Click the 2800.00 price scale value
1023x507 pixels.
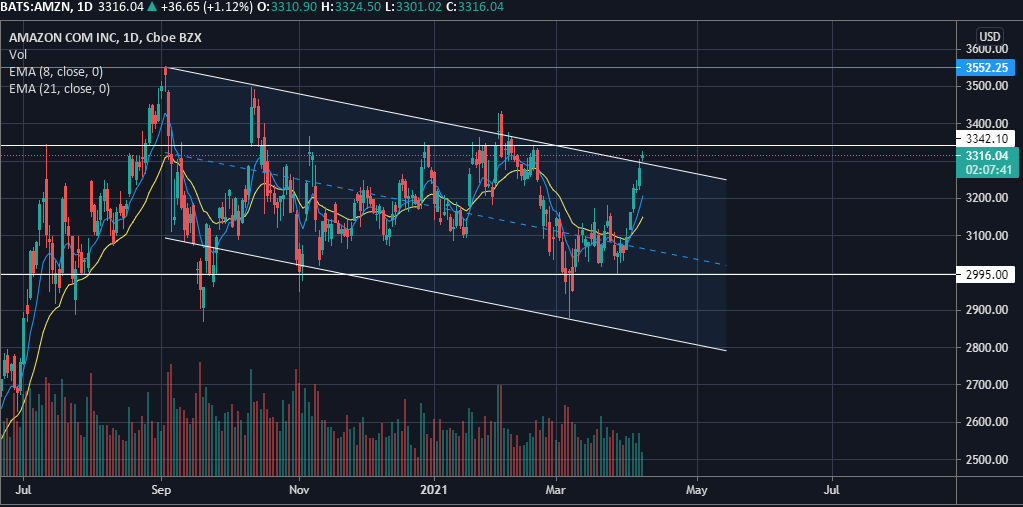click(986, 348)
